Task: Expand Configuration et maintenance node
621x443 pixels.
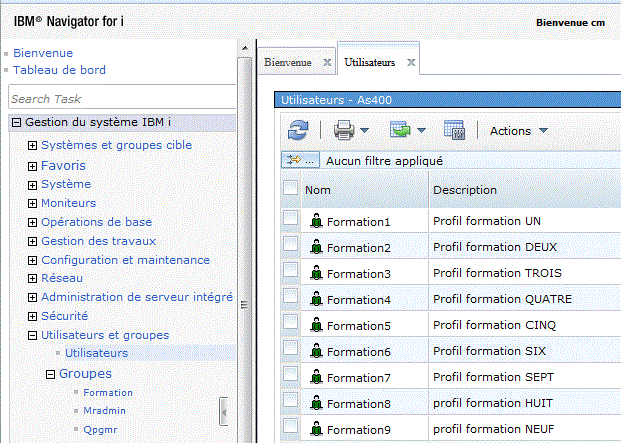Action: pos(32,260)
